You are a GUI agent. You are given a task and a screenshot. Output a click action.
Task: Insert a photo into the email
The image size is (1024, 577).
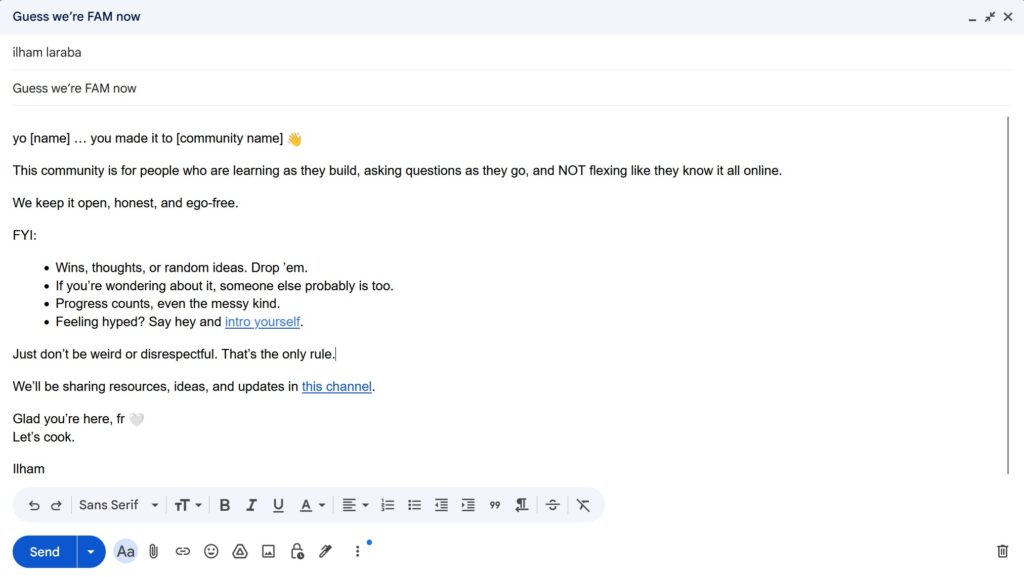coord(268,551)
